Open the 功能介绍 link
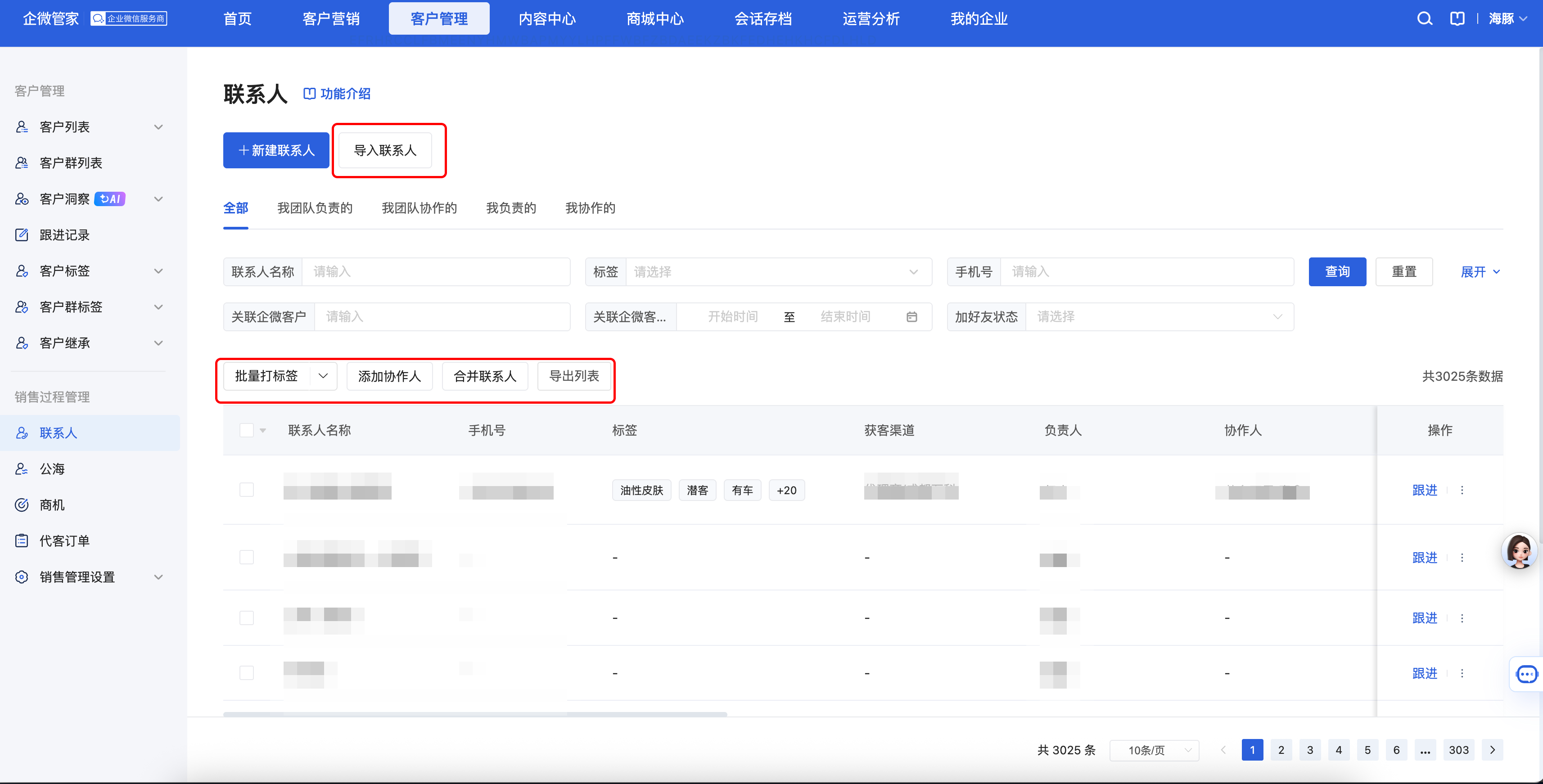 [337, 94]
